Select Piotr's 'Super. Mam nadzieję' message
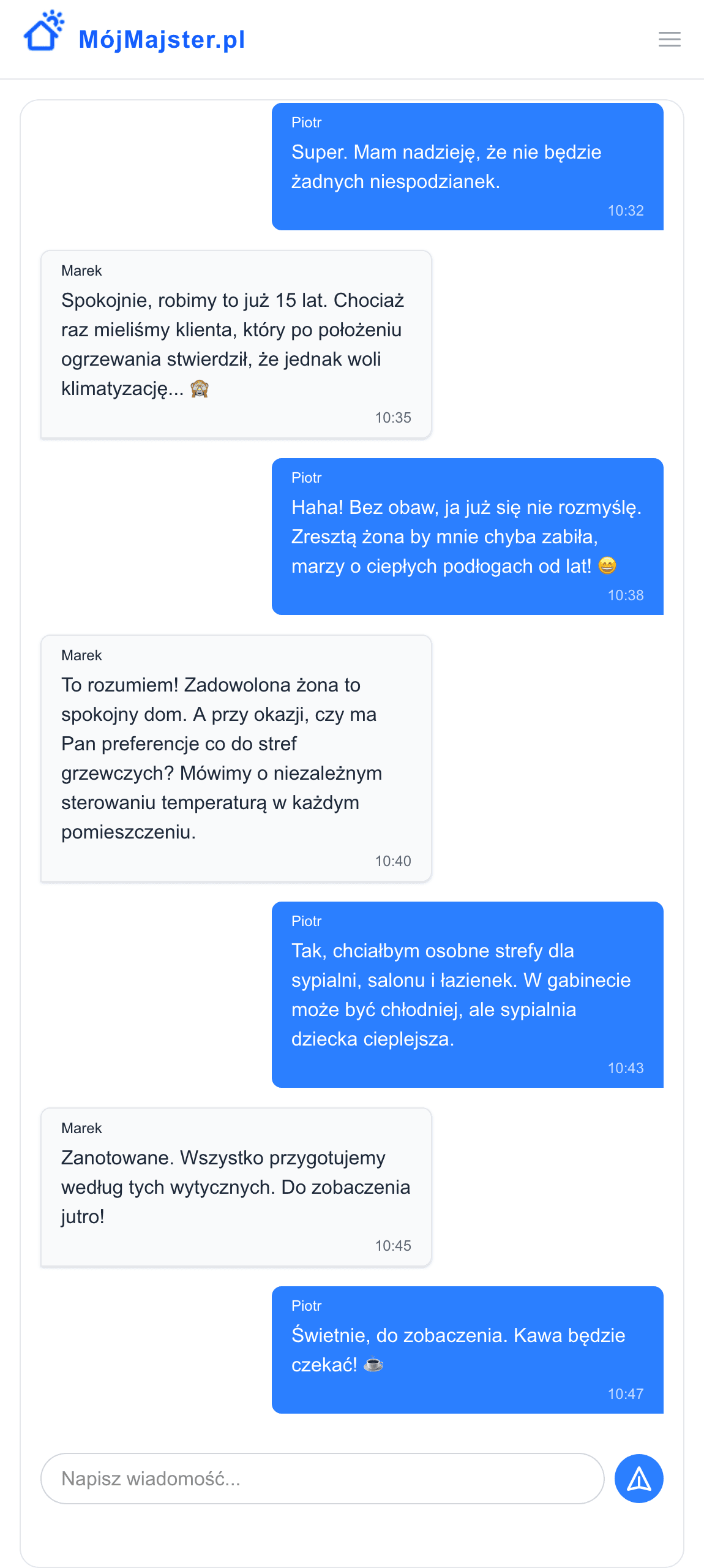704x1568 pixels. [x=467, y=167]
